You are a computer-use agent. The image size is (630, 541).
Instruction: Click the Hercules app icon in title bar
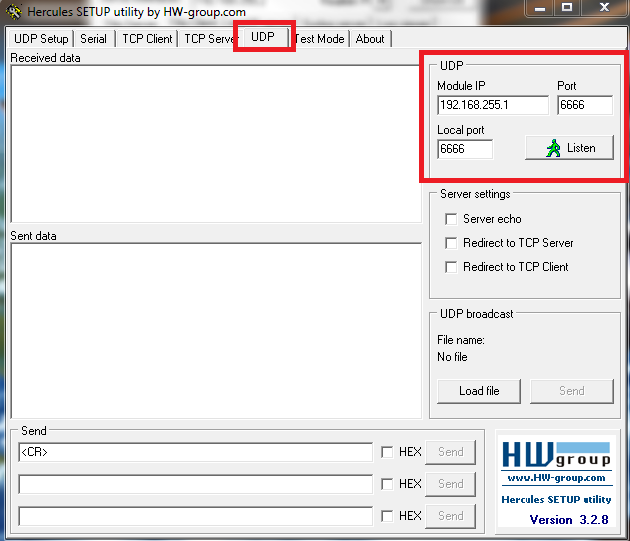pos(14,11)
